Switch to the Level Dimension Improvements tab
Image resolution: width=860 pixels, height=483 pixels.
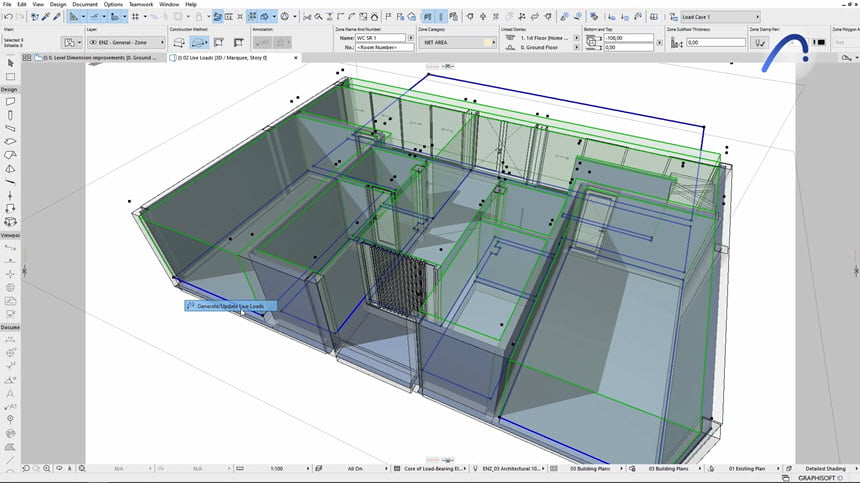pos(100,58)
